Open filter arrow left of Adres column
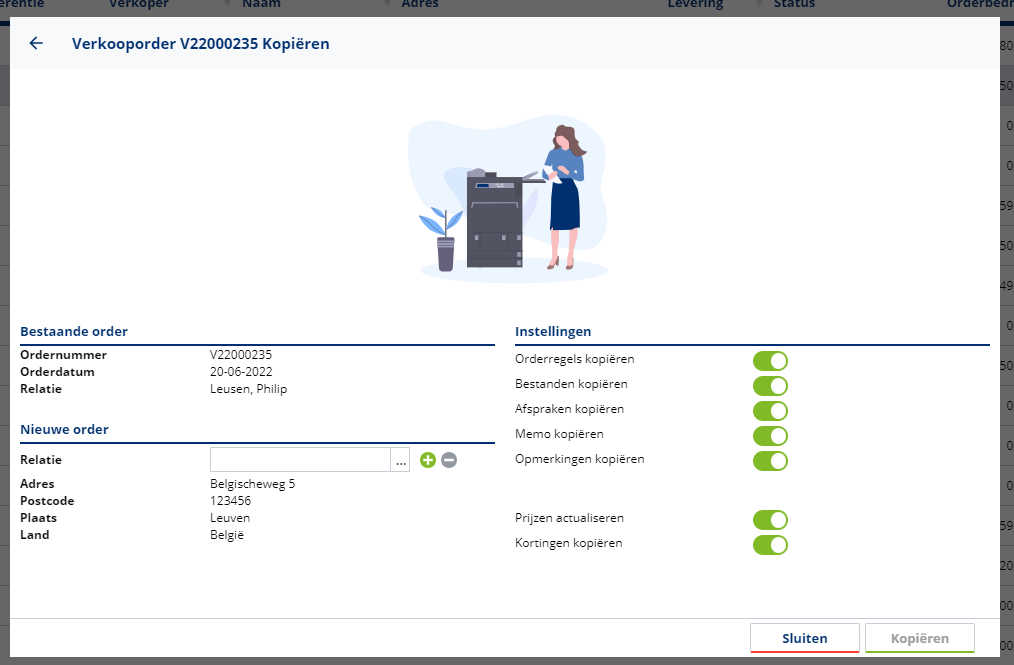Viewport: 1014px width, 665px height. coord(387,5)
